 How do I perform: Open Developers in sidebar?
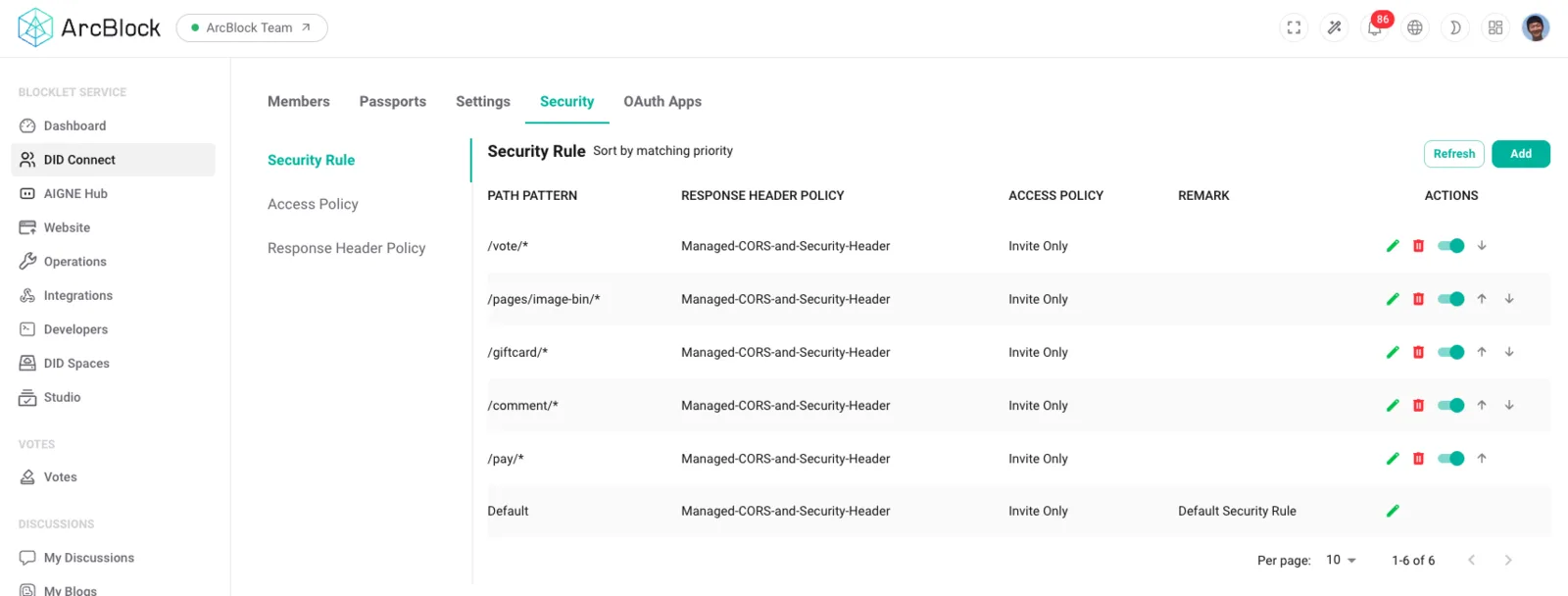point(113,329)
